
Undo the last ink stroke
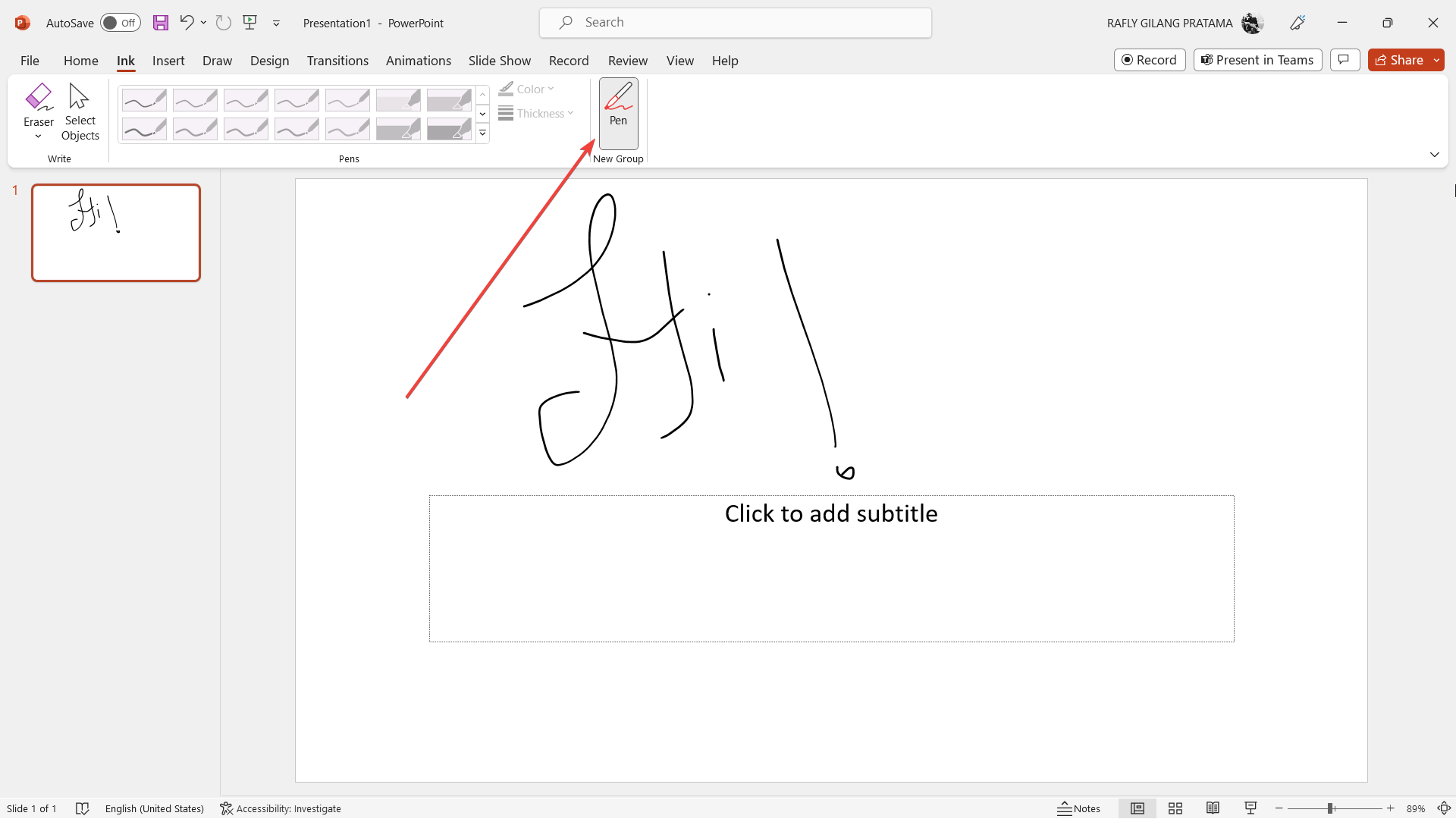point(186,23)
